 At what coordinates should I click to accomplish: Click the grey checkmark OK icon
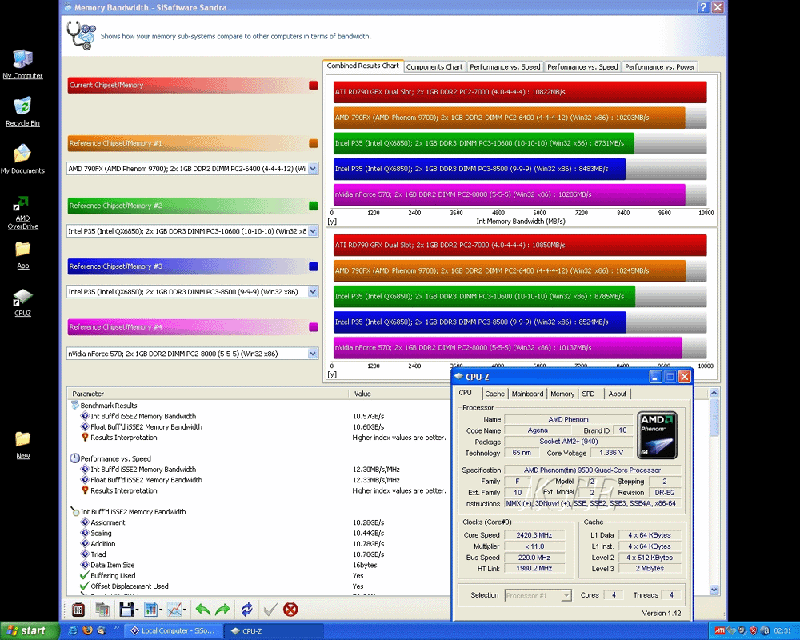coord(270,609)
